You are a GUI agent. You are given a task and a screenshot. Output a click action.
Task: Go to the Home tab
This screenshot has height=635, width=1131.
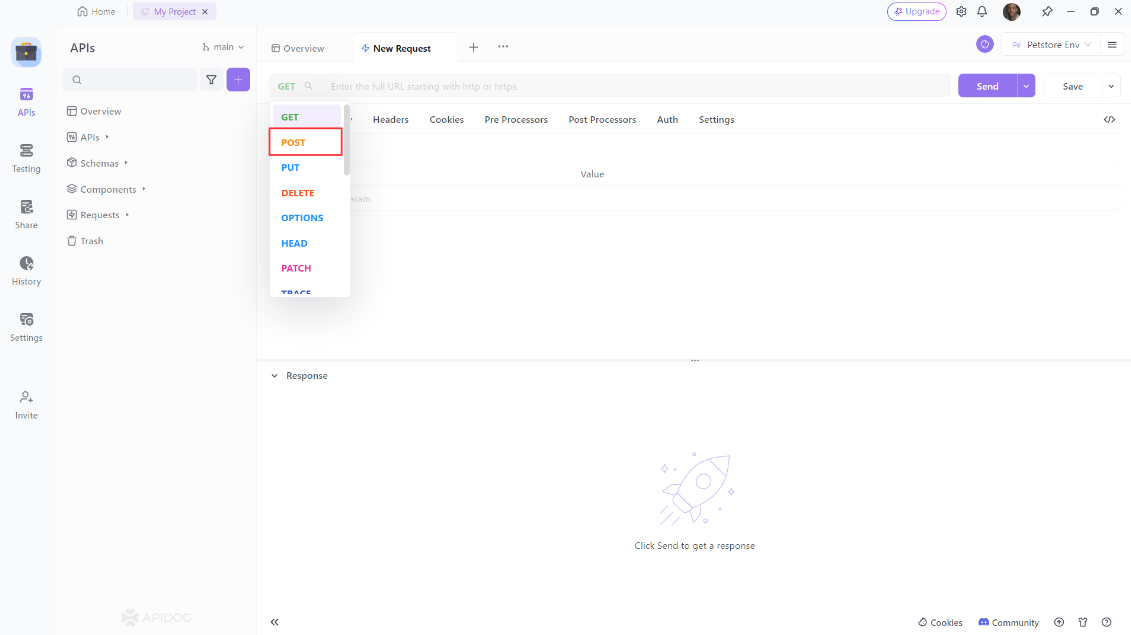(96, 12)
